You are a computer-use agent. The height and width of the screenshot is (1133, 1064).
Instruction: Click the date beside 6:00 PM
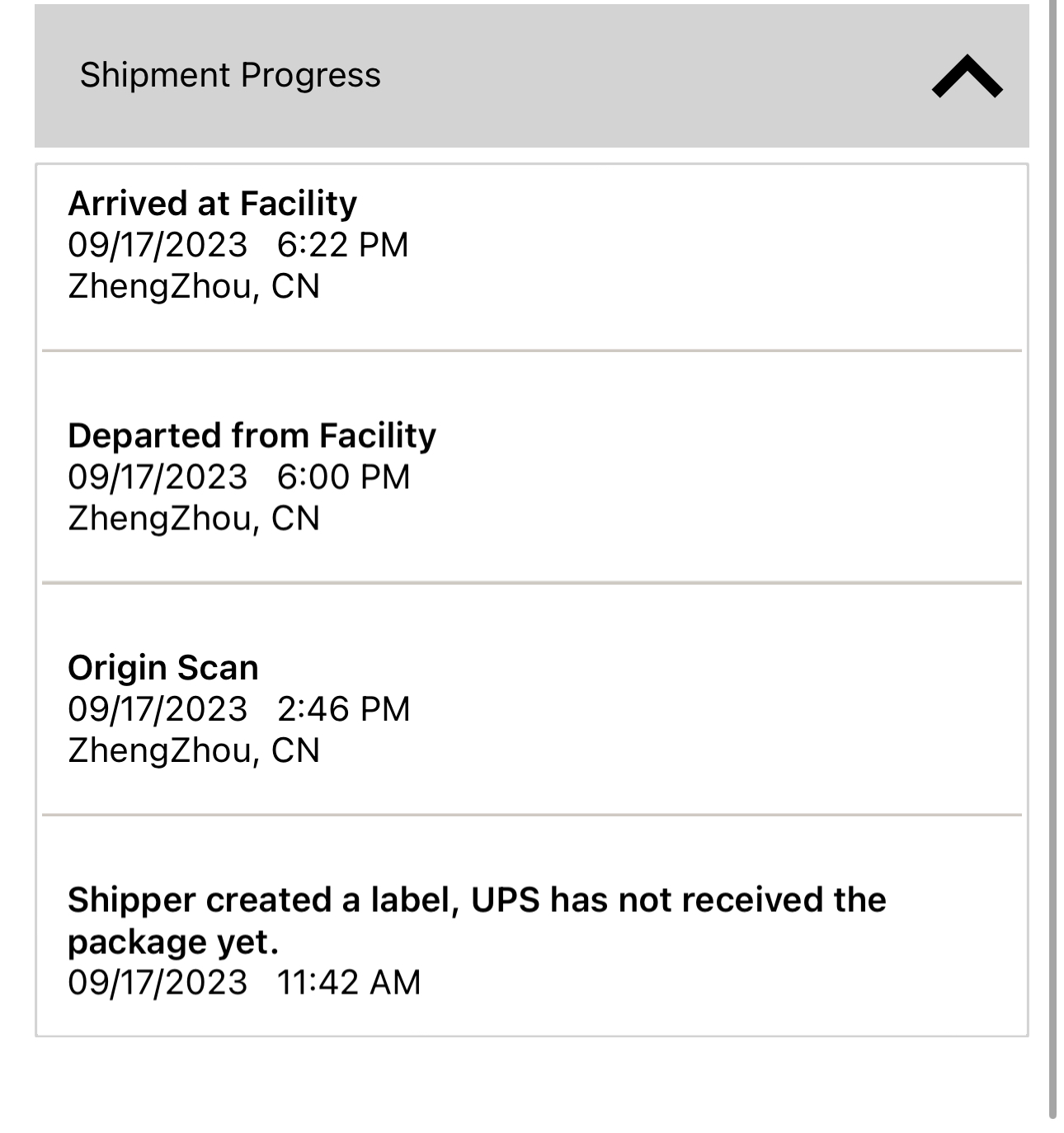point(158,477)
